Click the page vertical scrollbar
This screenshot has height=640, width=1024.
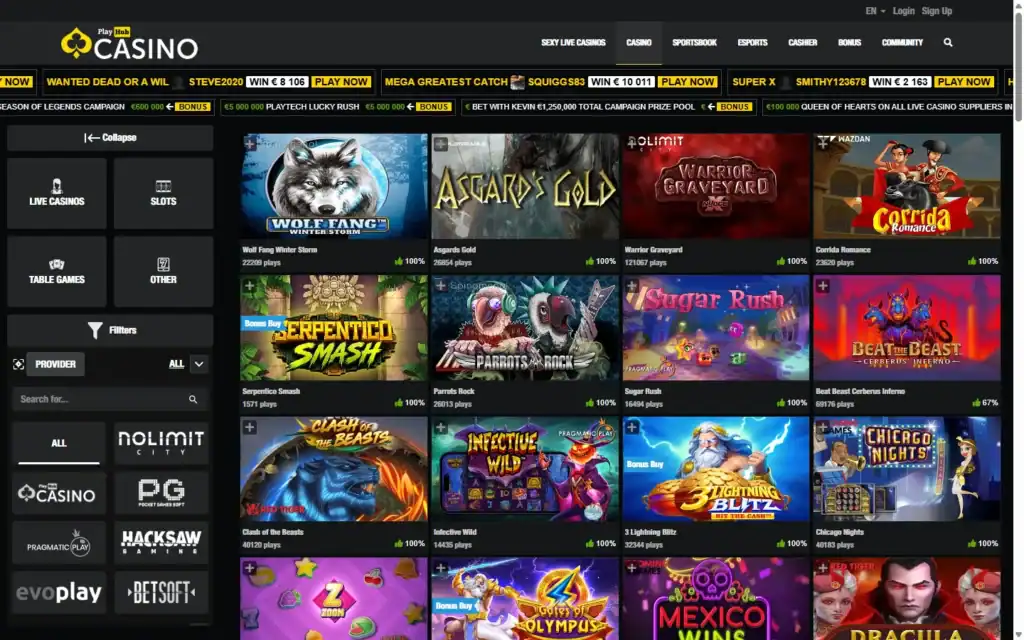(x=1018, y=65)
